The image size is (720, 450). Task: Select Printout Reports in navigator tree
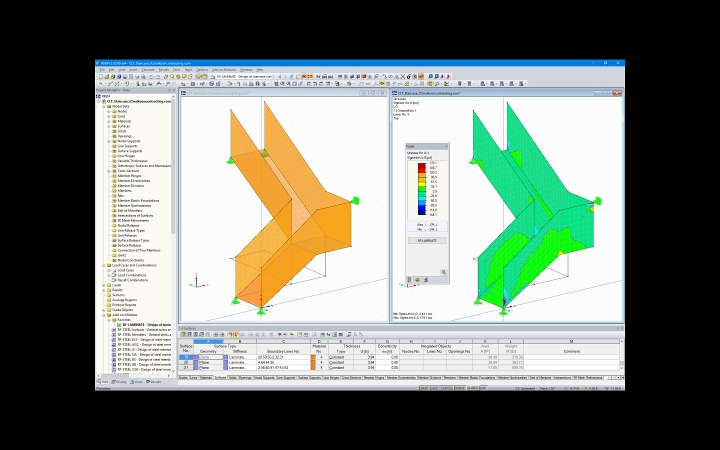pyautogui.click(x=124, y=304)
